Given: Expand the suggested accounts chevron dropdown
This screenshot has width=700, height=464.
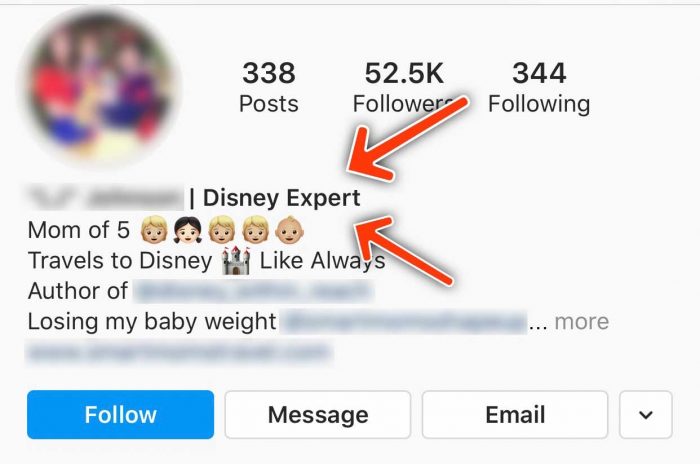Looking at the screenshot, I should click(646, 414).
